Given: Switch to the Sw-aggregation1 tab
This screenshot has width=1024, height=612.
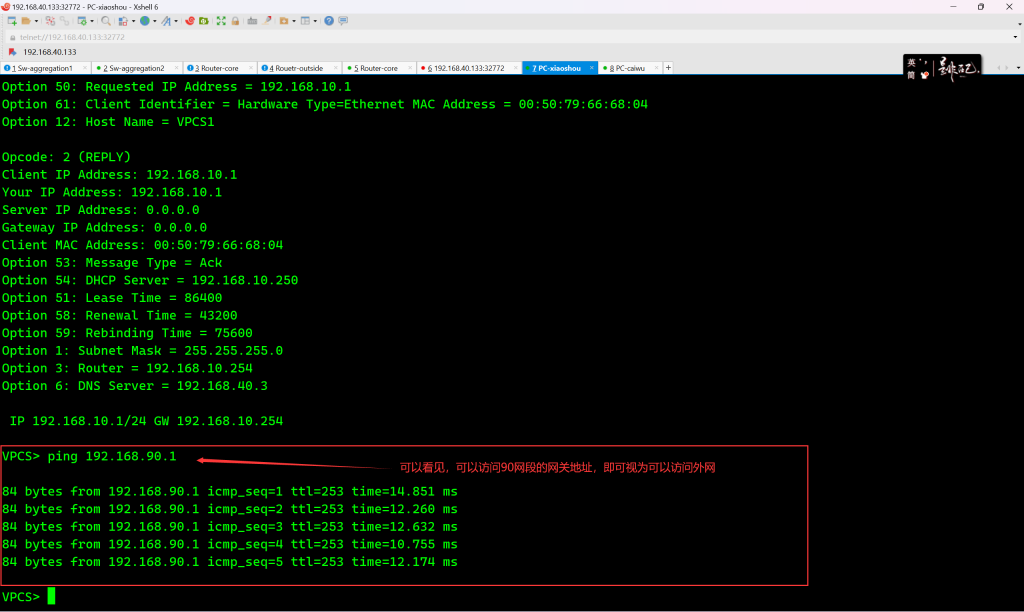Looking at the screenshot, I should pos(42,68).
